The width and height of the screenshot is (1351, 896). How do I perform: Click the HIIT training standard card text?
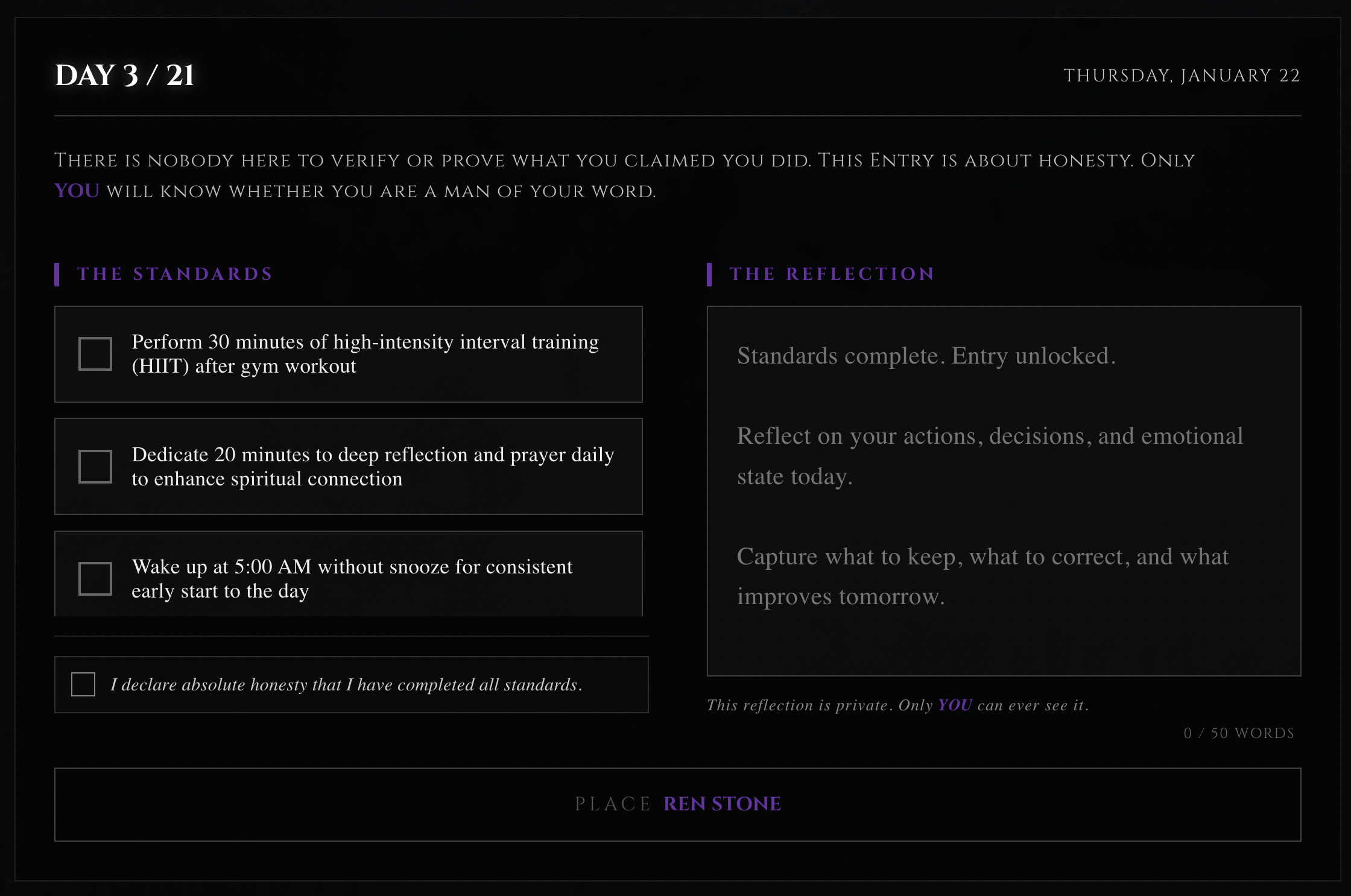[x=365, y=354]
